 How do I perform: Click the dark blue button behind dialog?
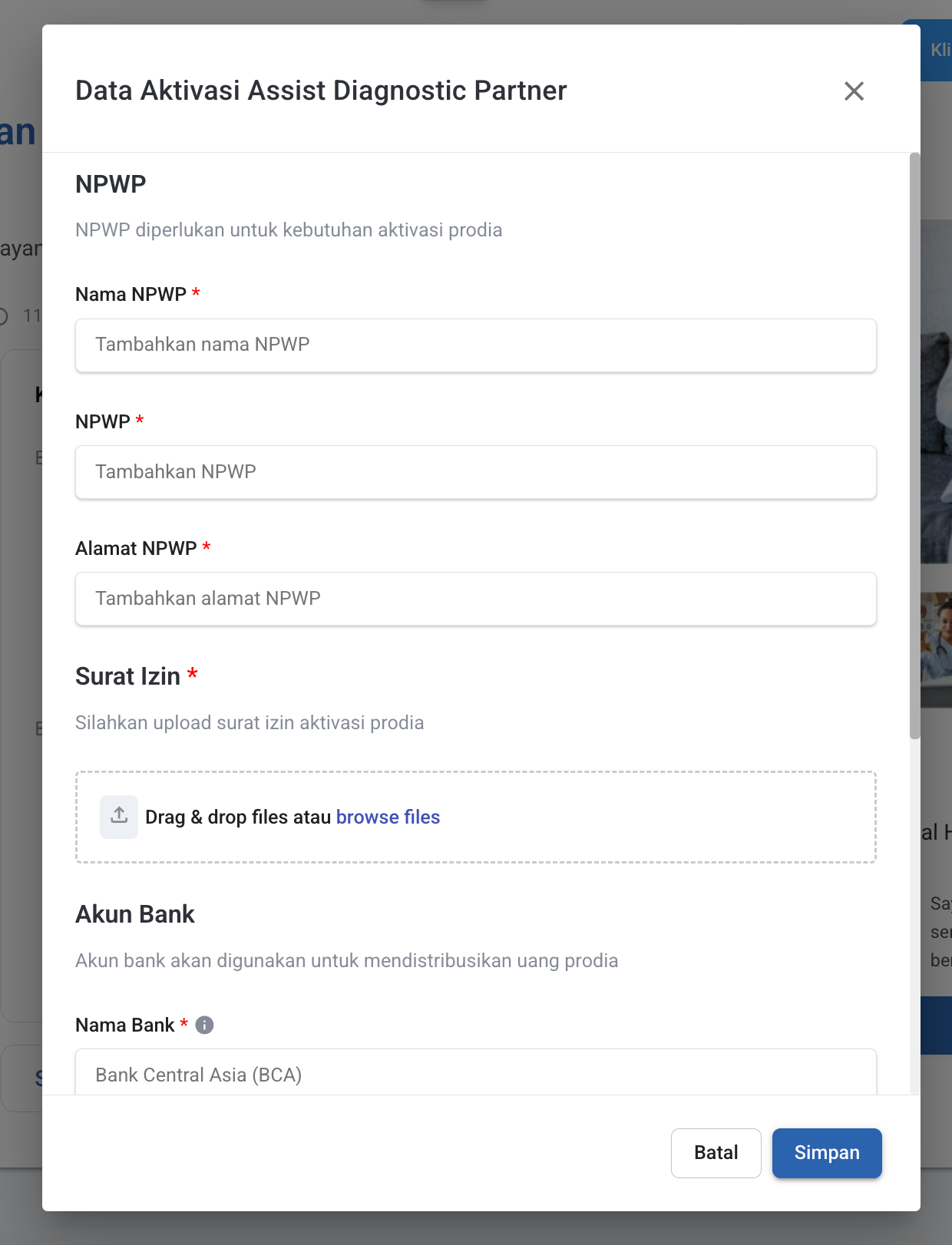click(936, 1025)
